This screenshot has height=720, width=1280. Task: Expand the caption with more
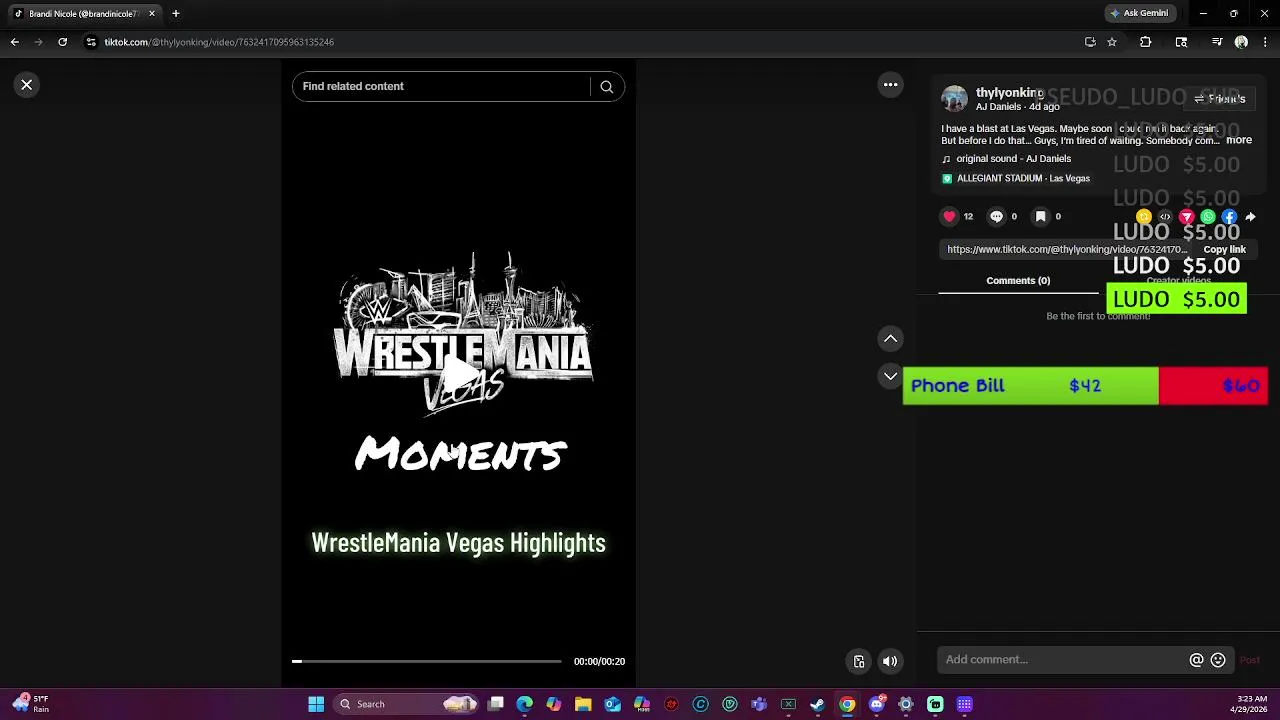pos(1239,140)
